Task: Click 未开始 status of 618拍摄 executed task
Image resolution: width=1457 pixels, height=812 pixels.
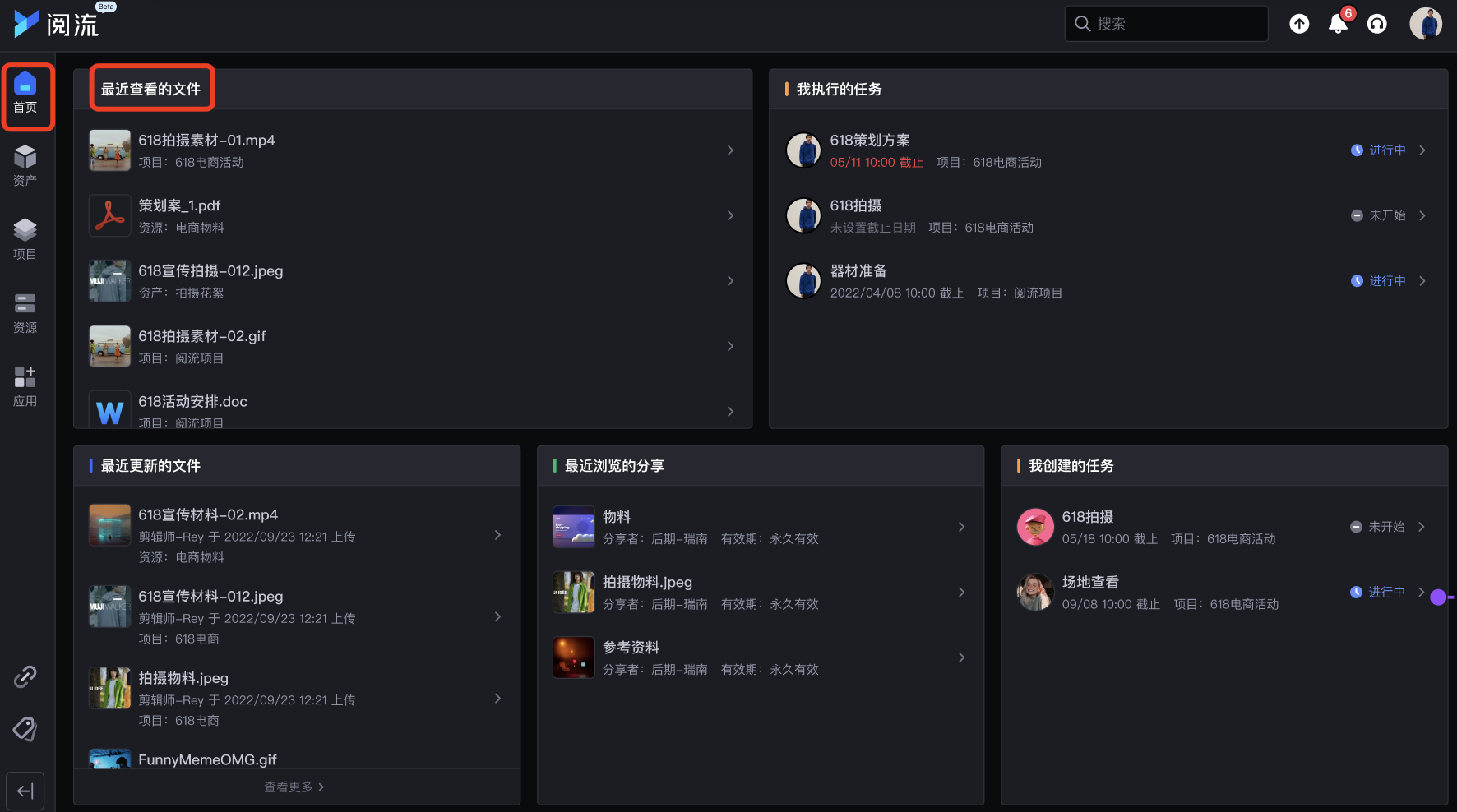Action: pyautogui.click(x=1379, y=215)
